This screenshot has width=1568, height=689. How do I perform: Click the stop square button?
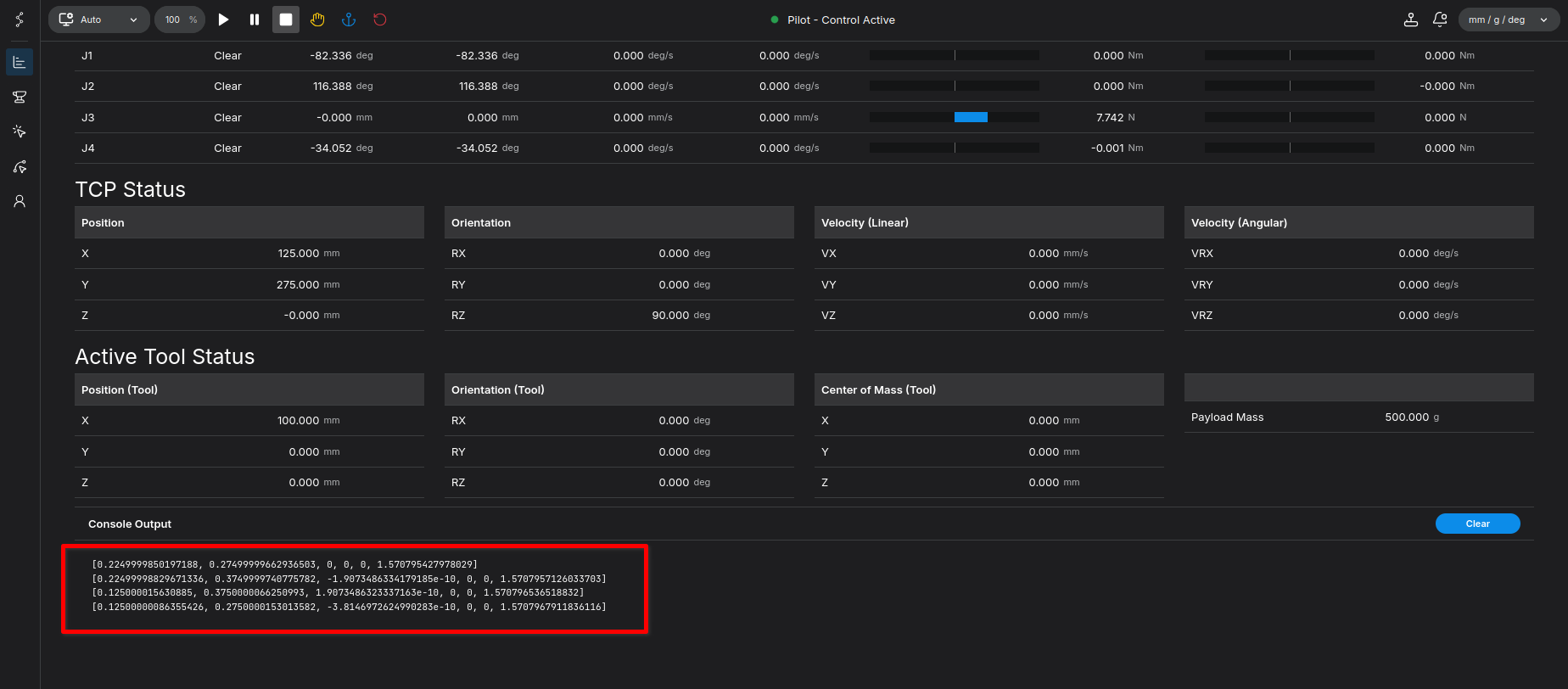286,20
